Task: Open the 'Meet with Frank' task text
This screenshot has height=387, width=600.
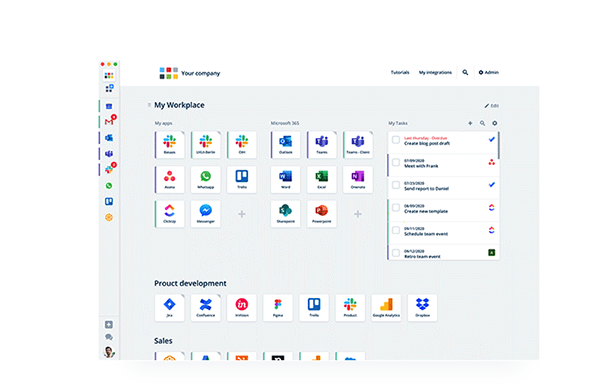Action: tap(421, 166)
